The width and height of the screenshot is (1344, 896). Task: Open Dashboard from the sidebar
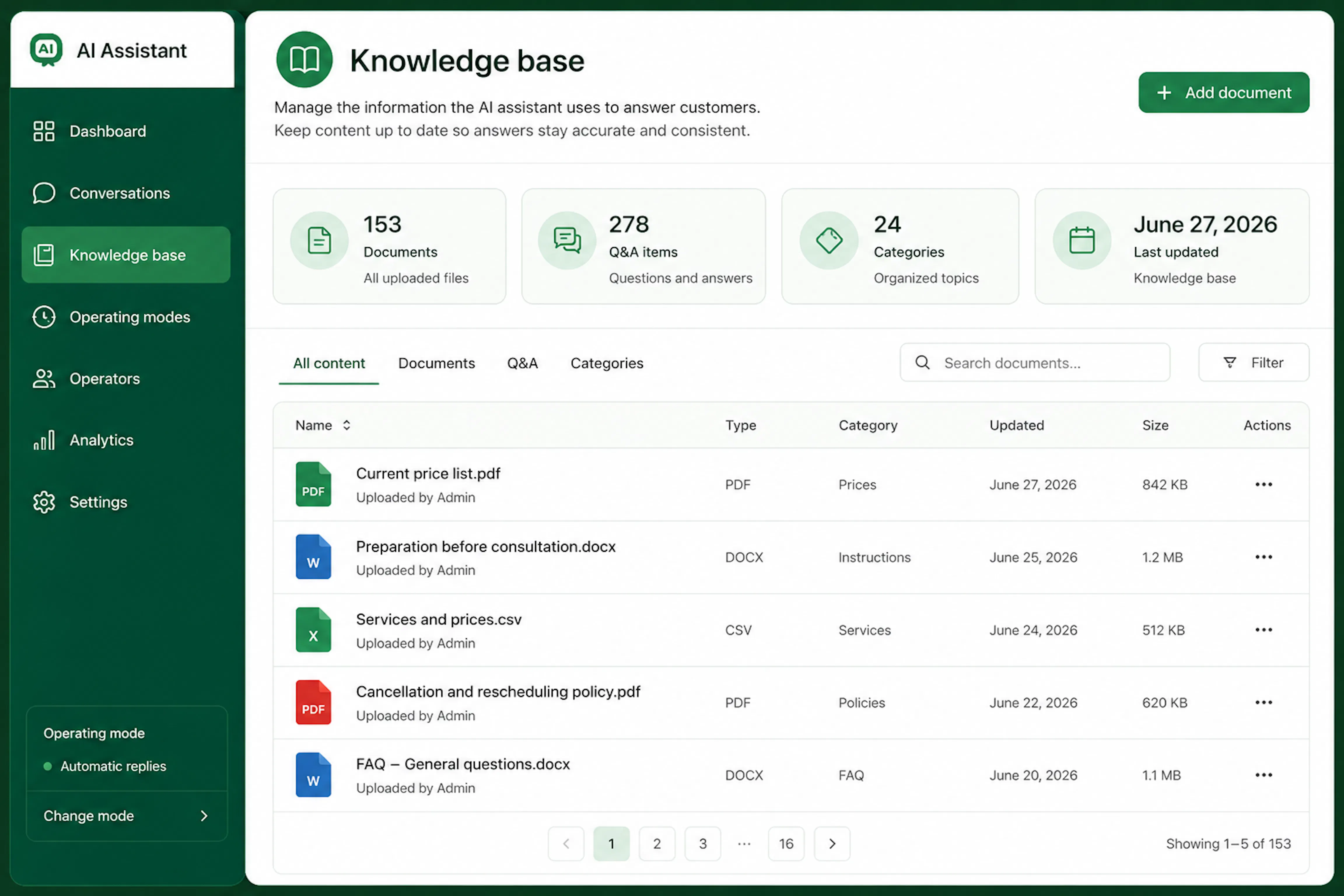pyautogui.click(x=126, y=131)
